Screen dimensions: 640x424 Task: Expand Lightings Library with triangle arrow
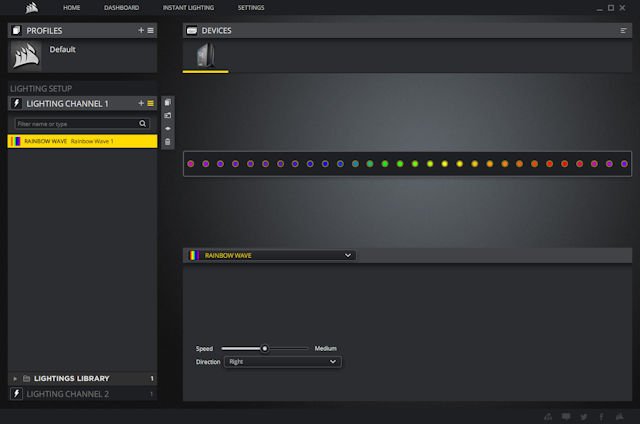pos(15,379)
